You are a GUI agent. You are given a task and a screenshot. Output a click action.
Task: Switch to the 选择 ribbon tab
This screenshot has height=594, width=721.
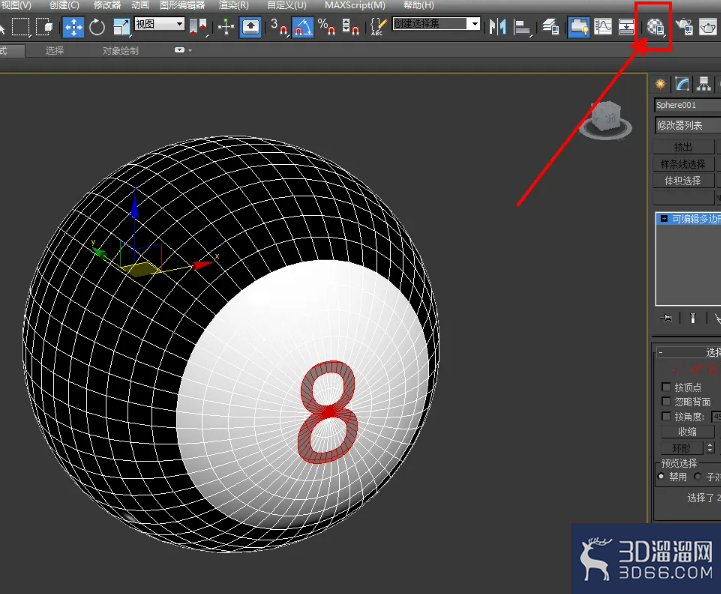(54, 51)
